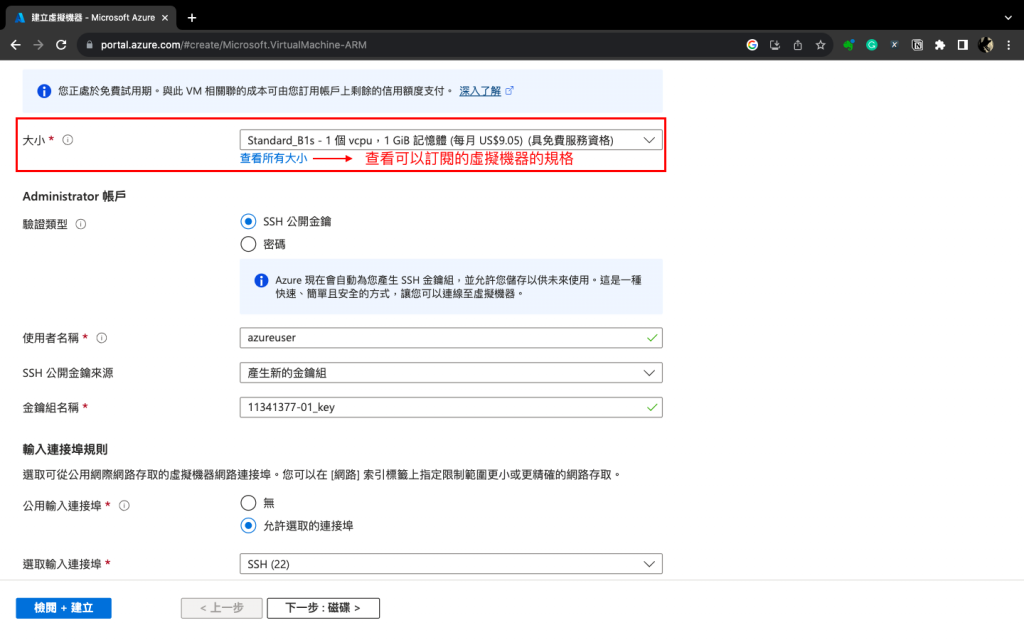
Task: Click the install app icon in address bar
Action: click(775, 45)
